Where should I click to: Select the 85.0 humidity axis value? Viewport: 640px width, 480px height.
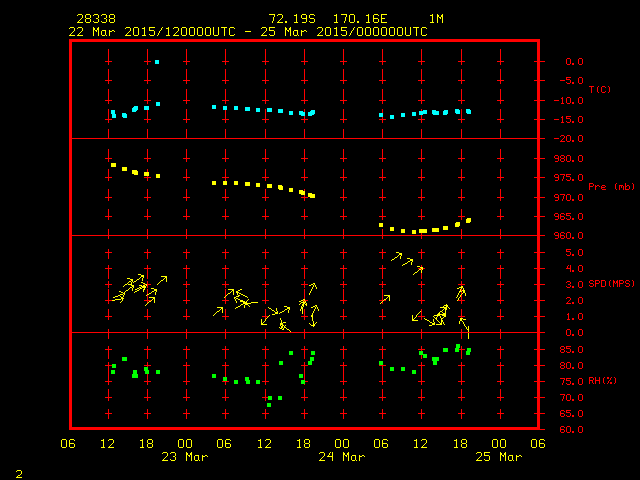[x=571, y=350]
